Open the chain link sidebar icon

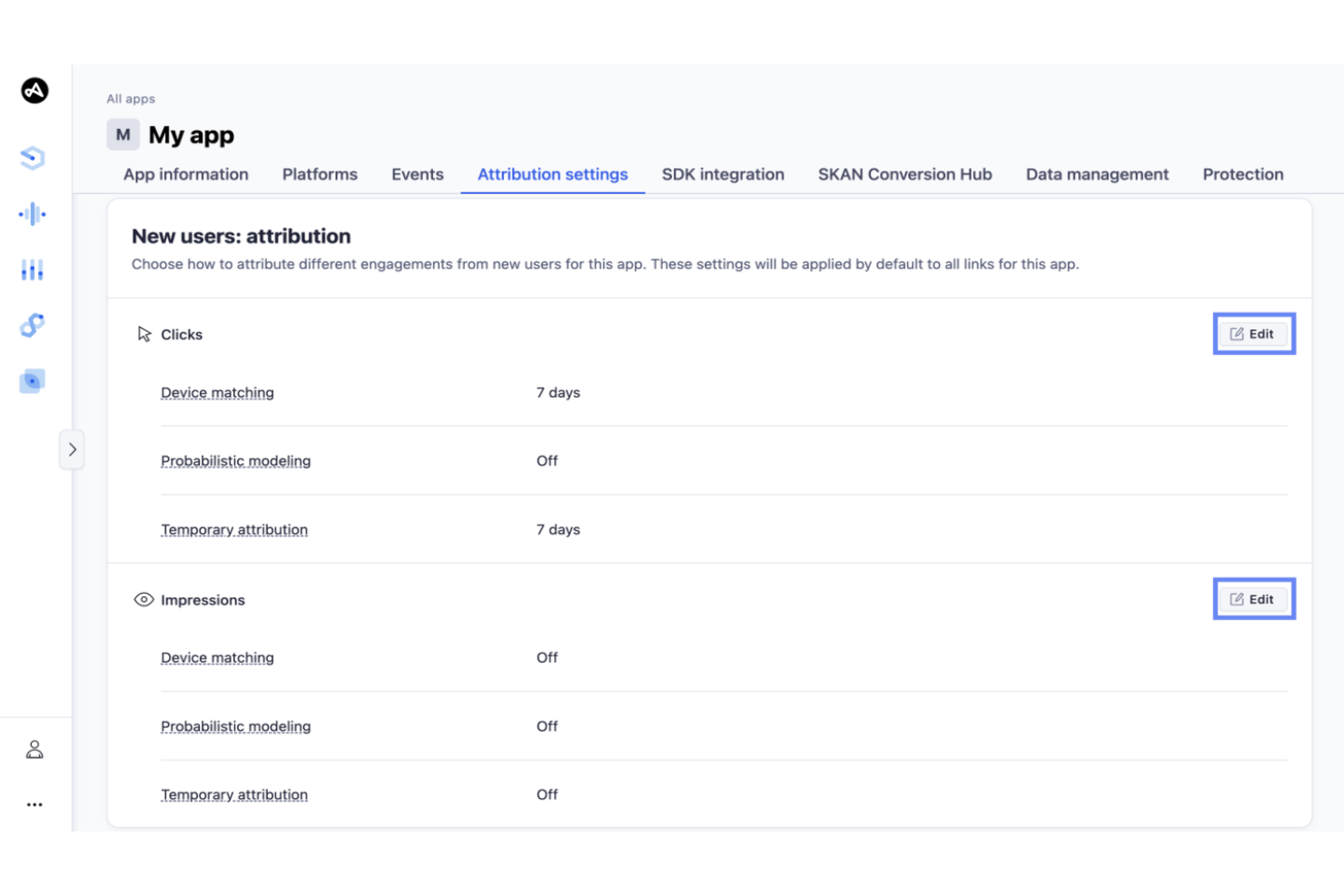click(x=33, y=325)
